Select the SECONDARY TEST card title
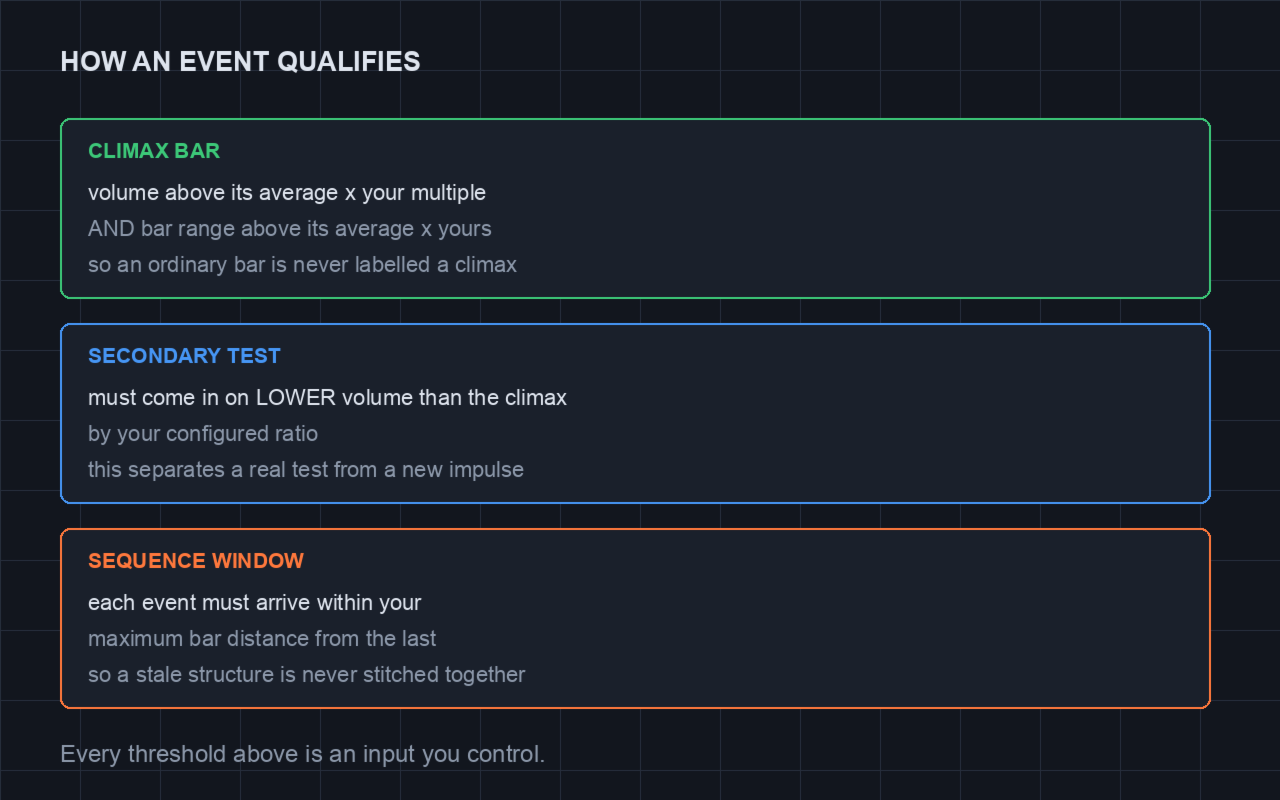The width and height of the screenshot is (1280, 800). [x=184, y=356]
